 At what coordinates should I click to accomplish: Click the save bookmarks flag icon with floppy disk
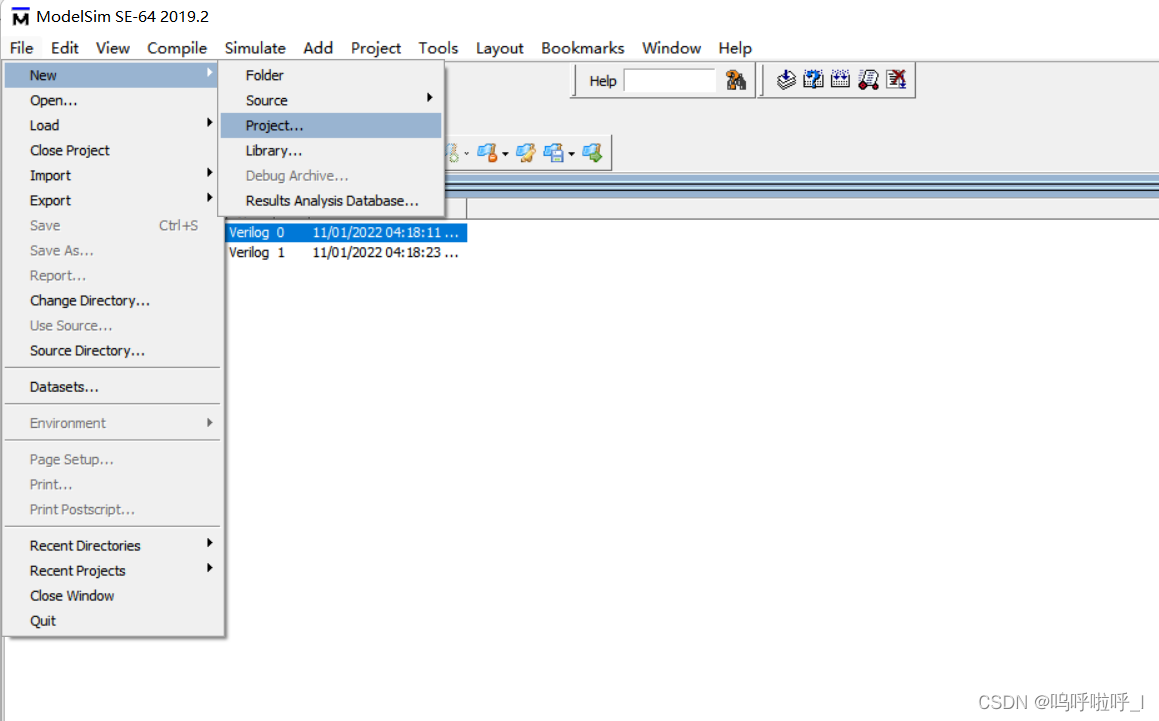coord(553,153)
